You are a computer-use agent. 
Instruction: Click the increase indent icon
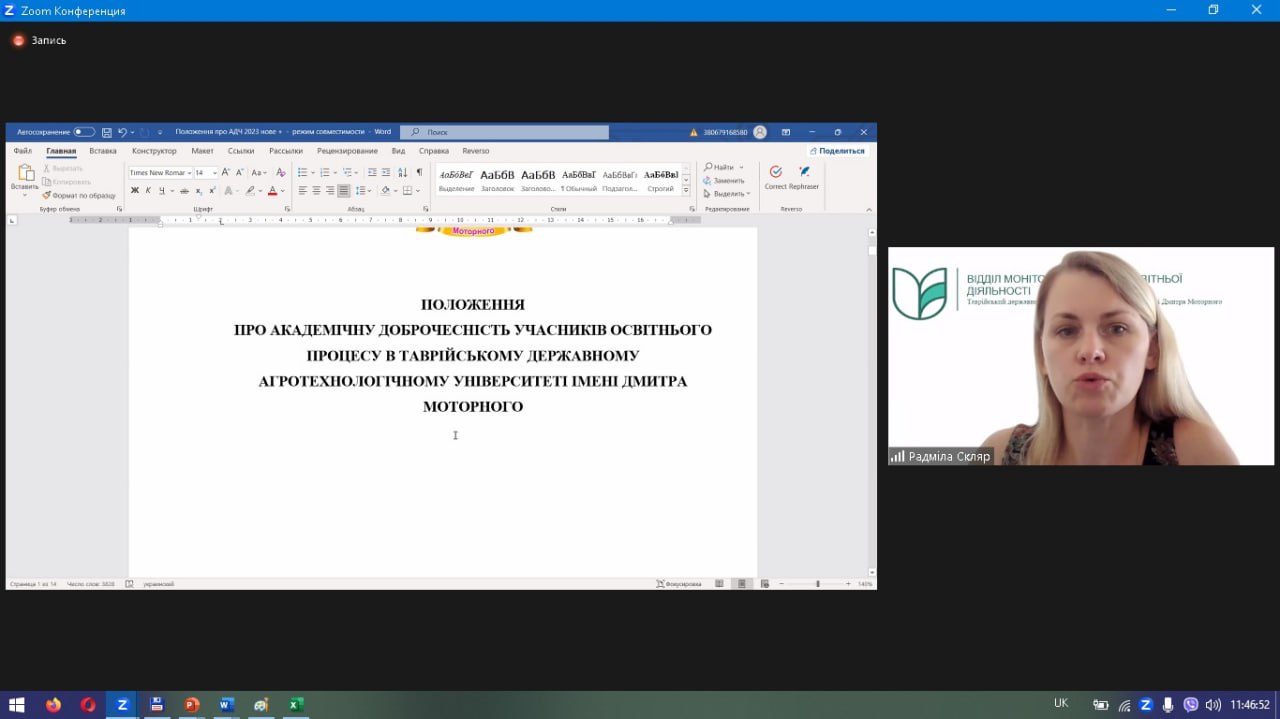pos(386,173)
